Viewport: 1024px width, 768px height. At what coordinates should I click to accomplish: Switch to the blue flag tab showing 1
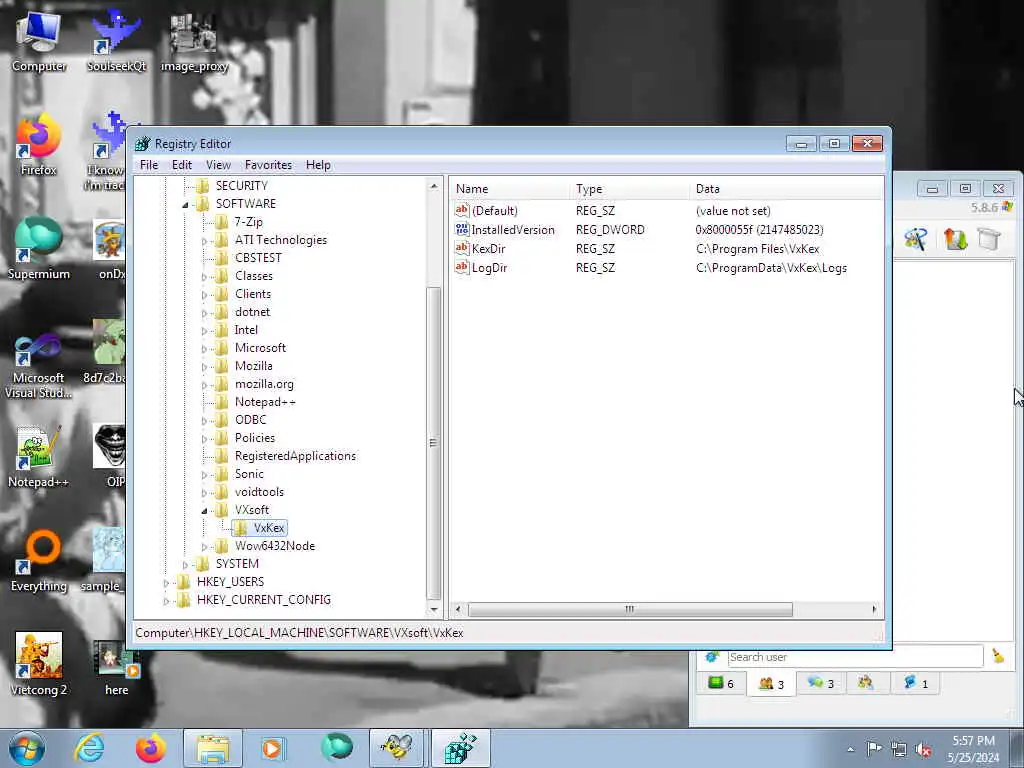916,684
